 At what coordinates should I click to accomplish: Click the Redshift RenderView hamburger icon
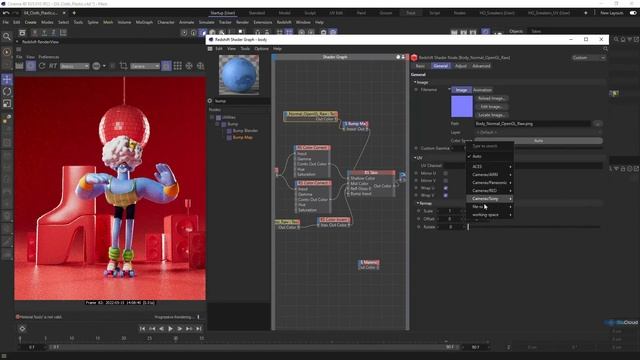pyautogui.click(x=18, y=49)
